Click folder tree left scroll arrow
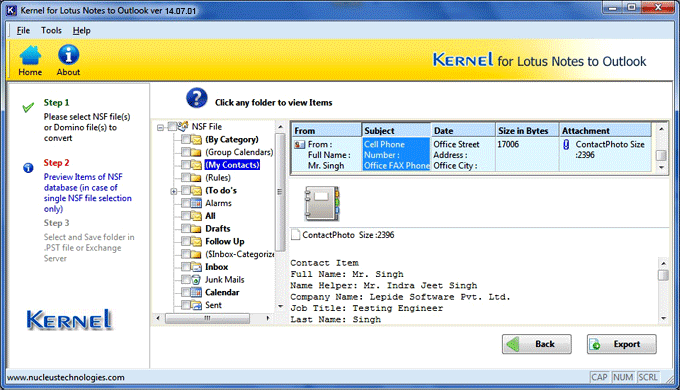The image size is (680, 390). 158,318
